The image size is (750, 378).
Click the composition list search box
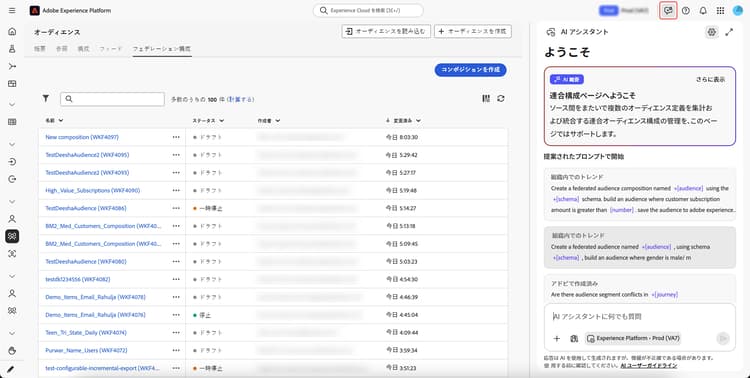point(112,99)
